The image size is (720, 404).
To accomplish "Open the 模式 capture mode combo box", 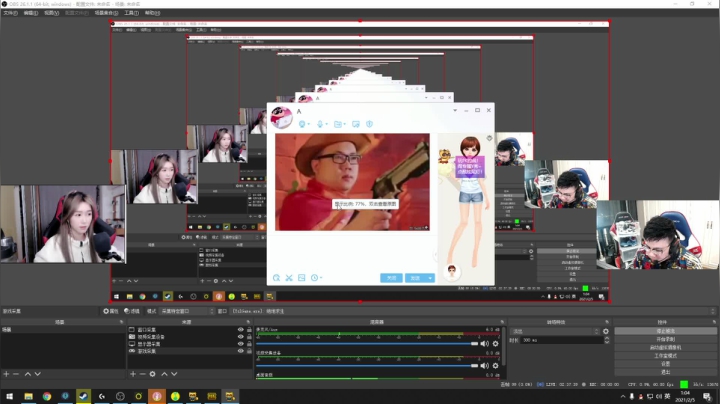I will pos(187,311).
